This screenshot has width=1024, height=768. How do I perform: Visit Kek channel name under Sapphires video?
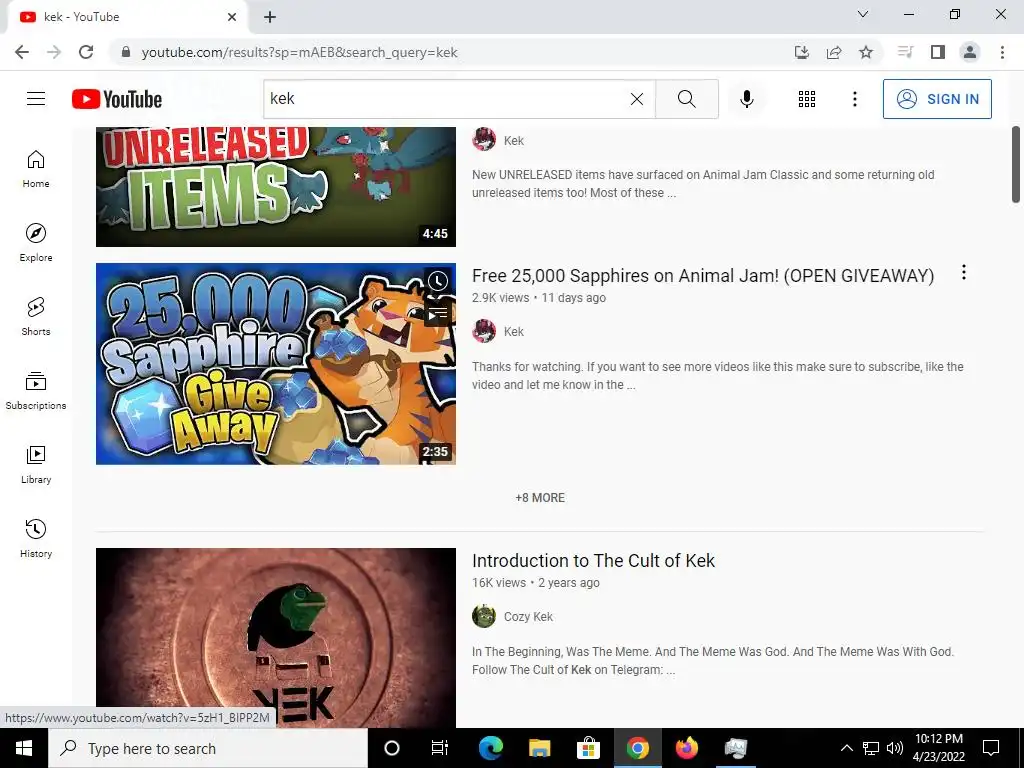tap(513, 332)
